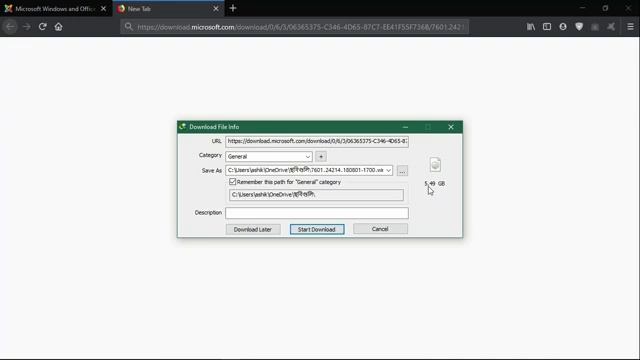
Task: Browse for save location with ellipsis button
Action: pos(402,171)
